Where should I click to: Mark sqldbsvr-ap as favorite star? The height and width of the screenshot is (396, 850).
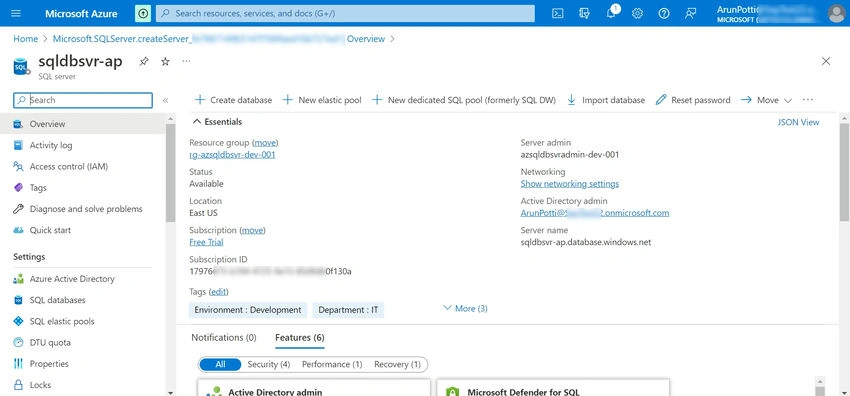click(x=165, y=62)
